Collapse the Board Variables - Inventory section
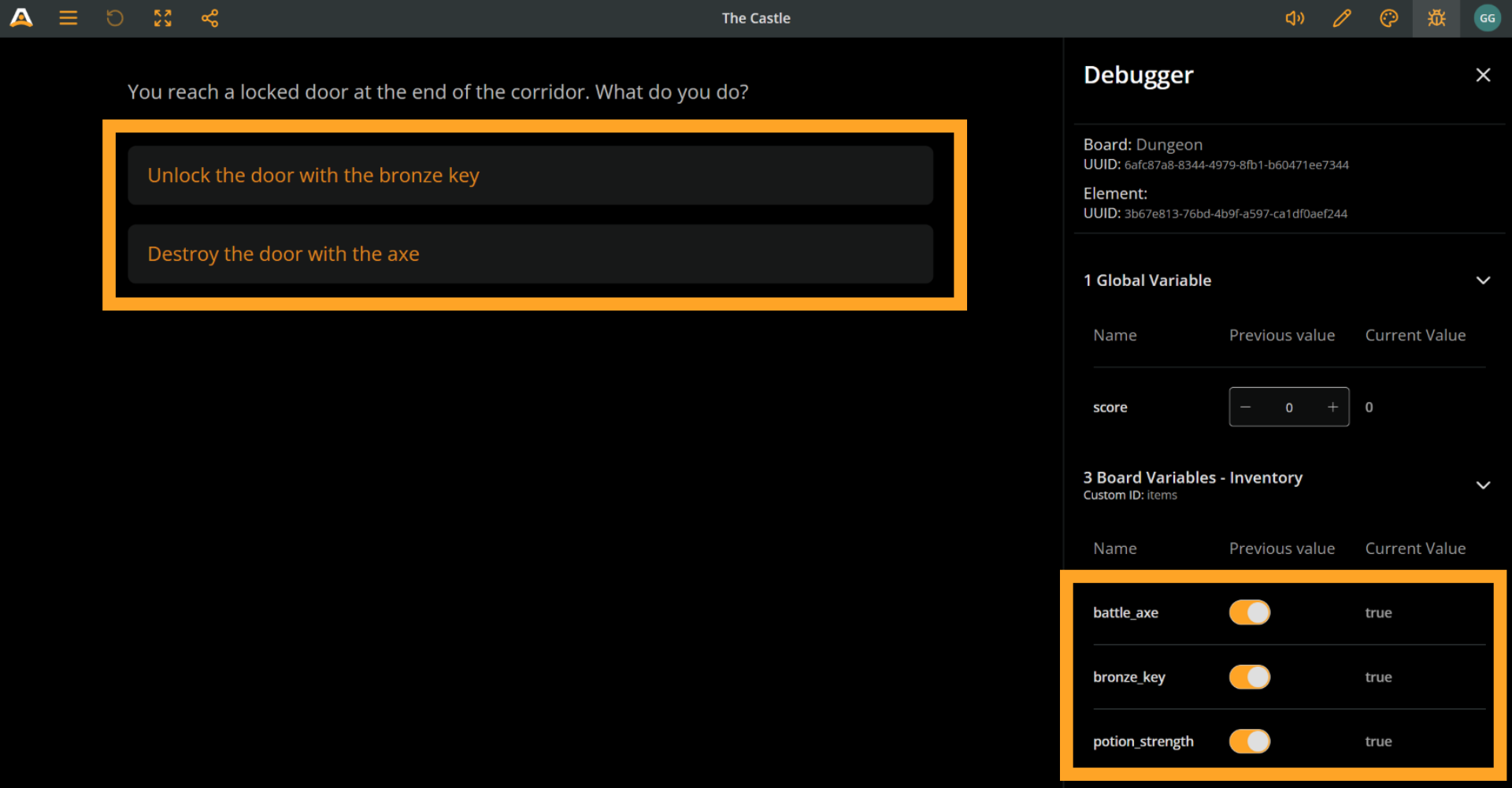 [1483, 485]
